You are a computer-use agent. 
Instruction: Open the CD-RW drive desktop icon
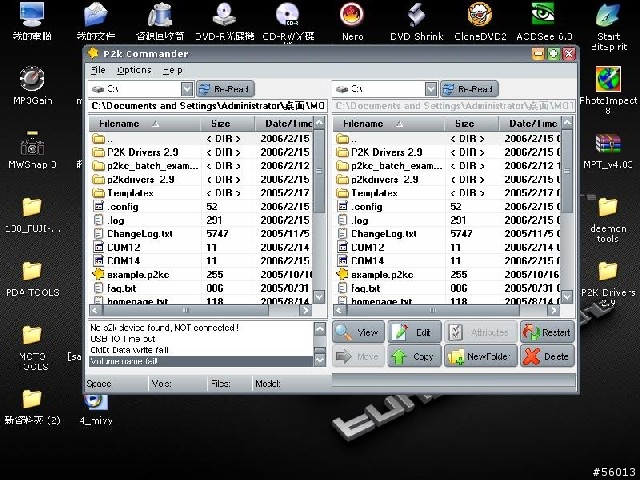tap(288, 14)
